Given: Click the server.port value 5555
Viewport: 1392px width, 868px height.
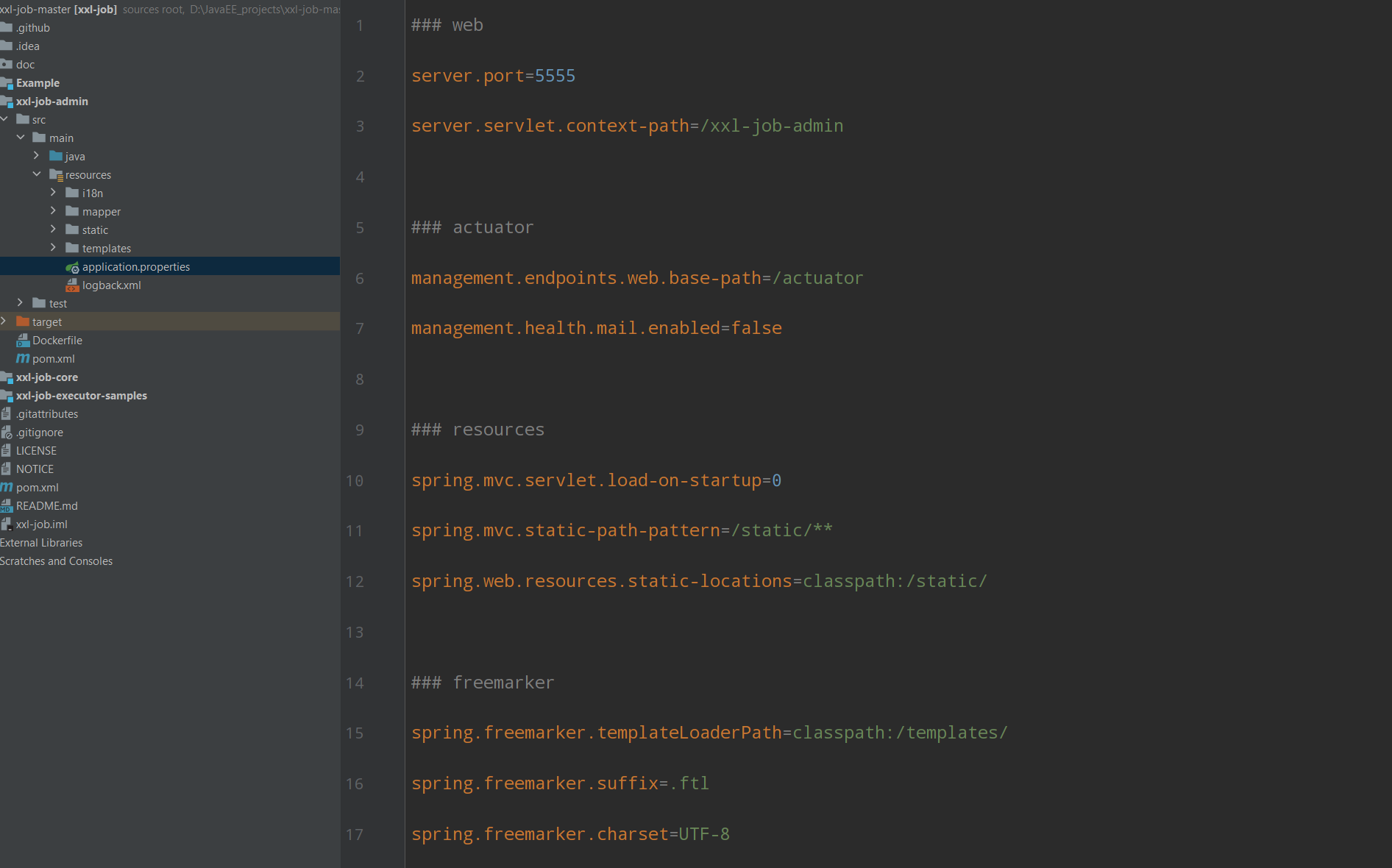Looking at the screenshot, I should (x=555, y=76).
